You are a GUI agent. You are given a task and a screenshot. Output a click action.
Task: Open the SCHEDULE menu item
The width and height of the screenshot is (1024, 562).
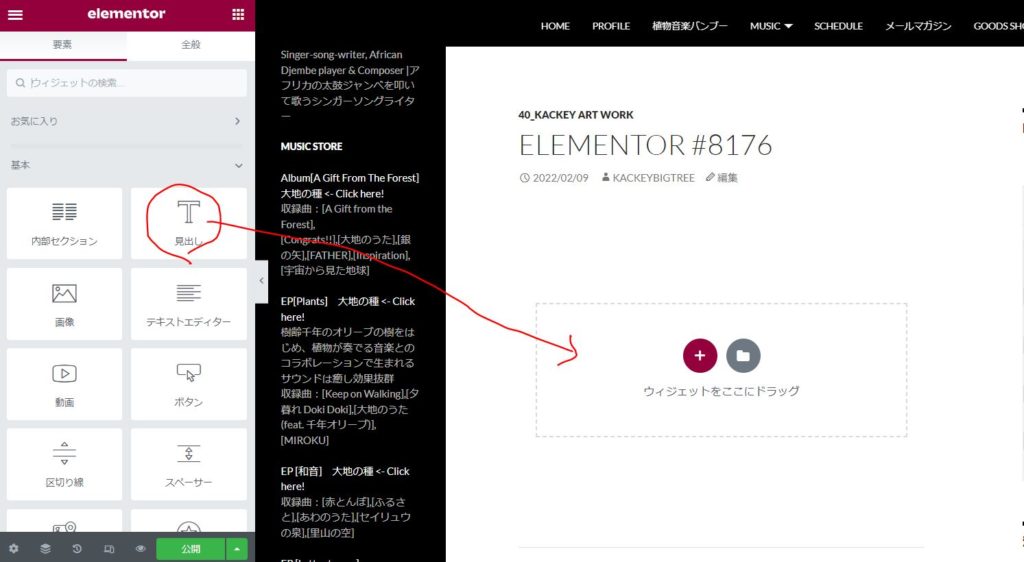click(x=839, y=26)
